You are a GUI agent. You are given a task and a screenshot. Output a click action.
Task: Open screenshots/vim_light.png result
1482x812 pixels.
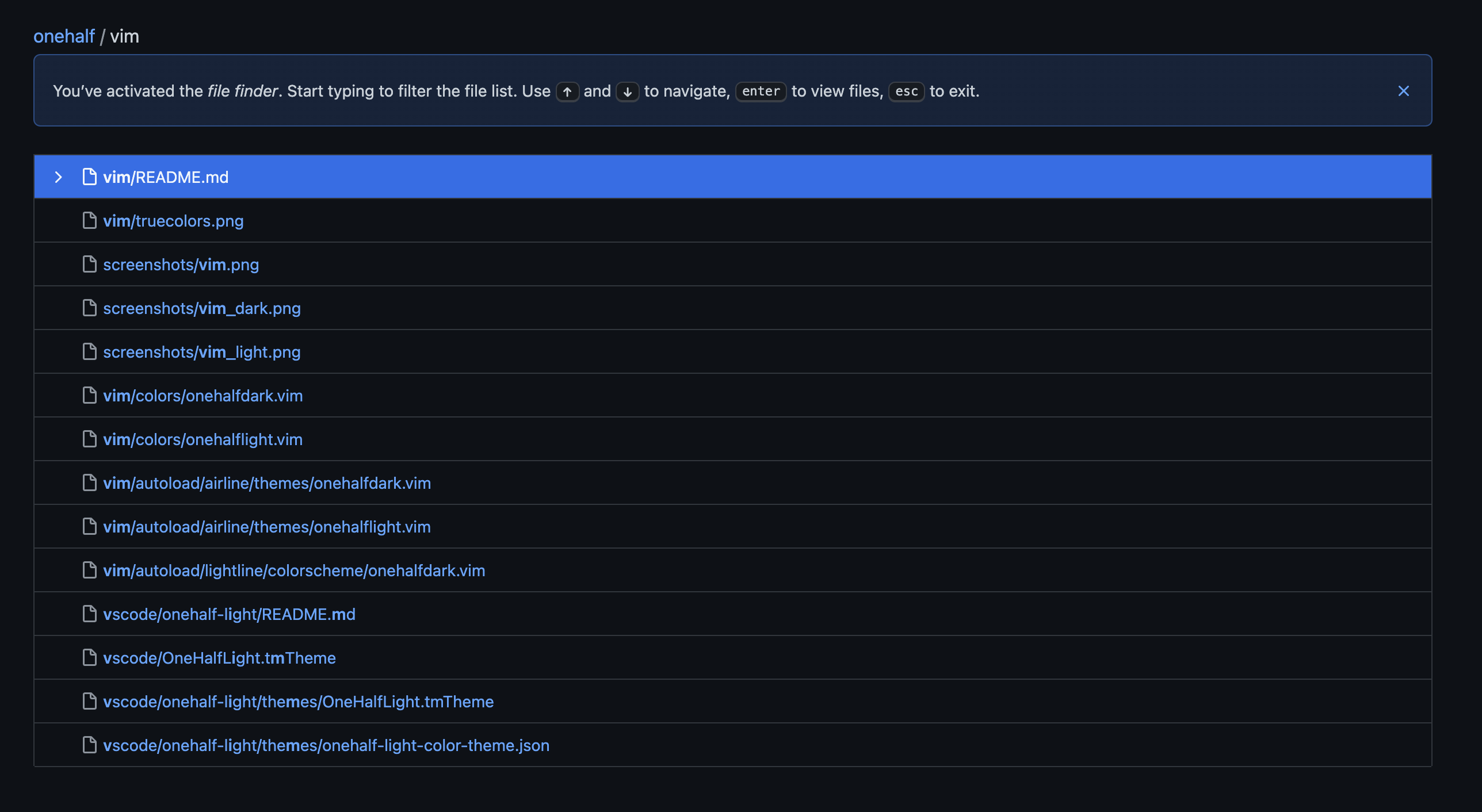(x=201, y=352)
